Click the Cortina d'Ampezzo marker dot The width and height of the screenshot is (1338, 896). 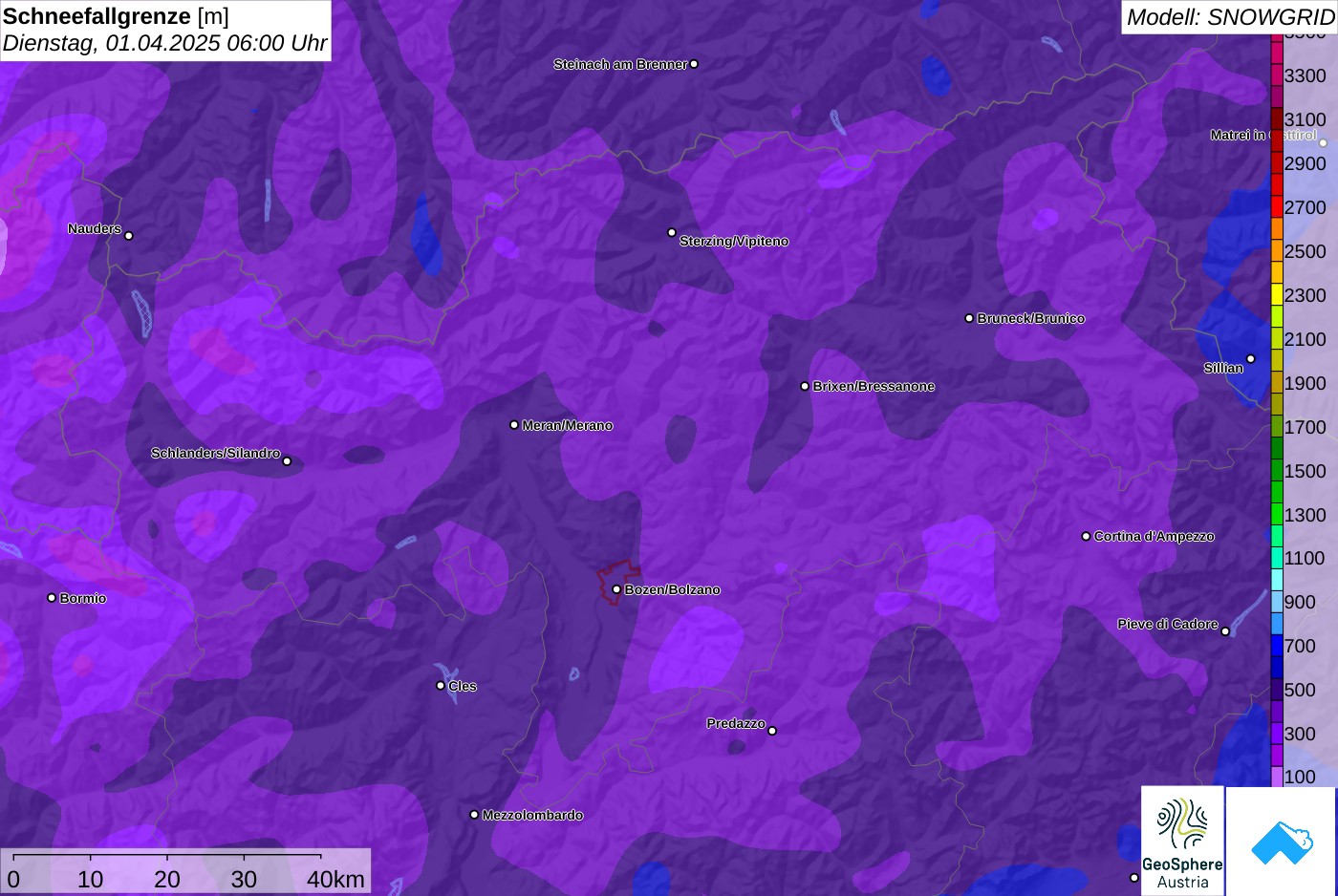coord(1086,536)
